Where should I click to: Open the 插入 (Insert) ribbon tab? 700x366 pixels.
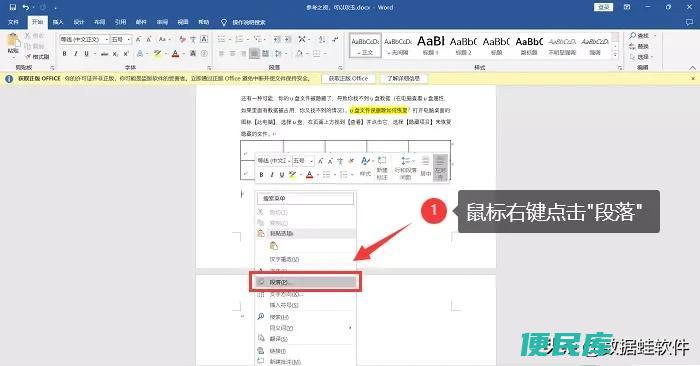[x=58, y=22]
